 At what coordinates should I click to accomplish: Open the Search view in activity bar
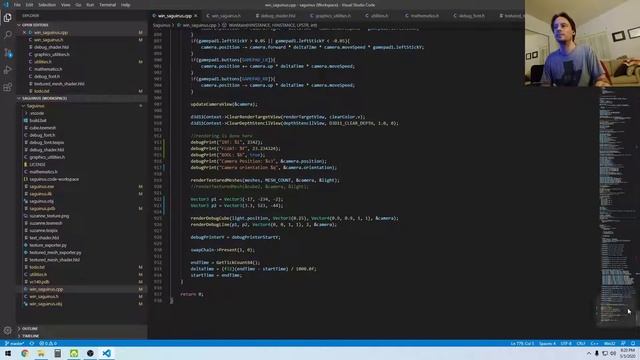(x=7, y=35)
